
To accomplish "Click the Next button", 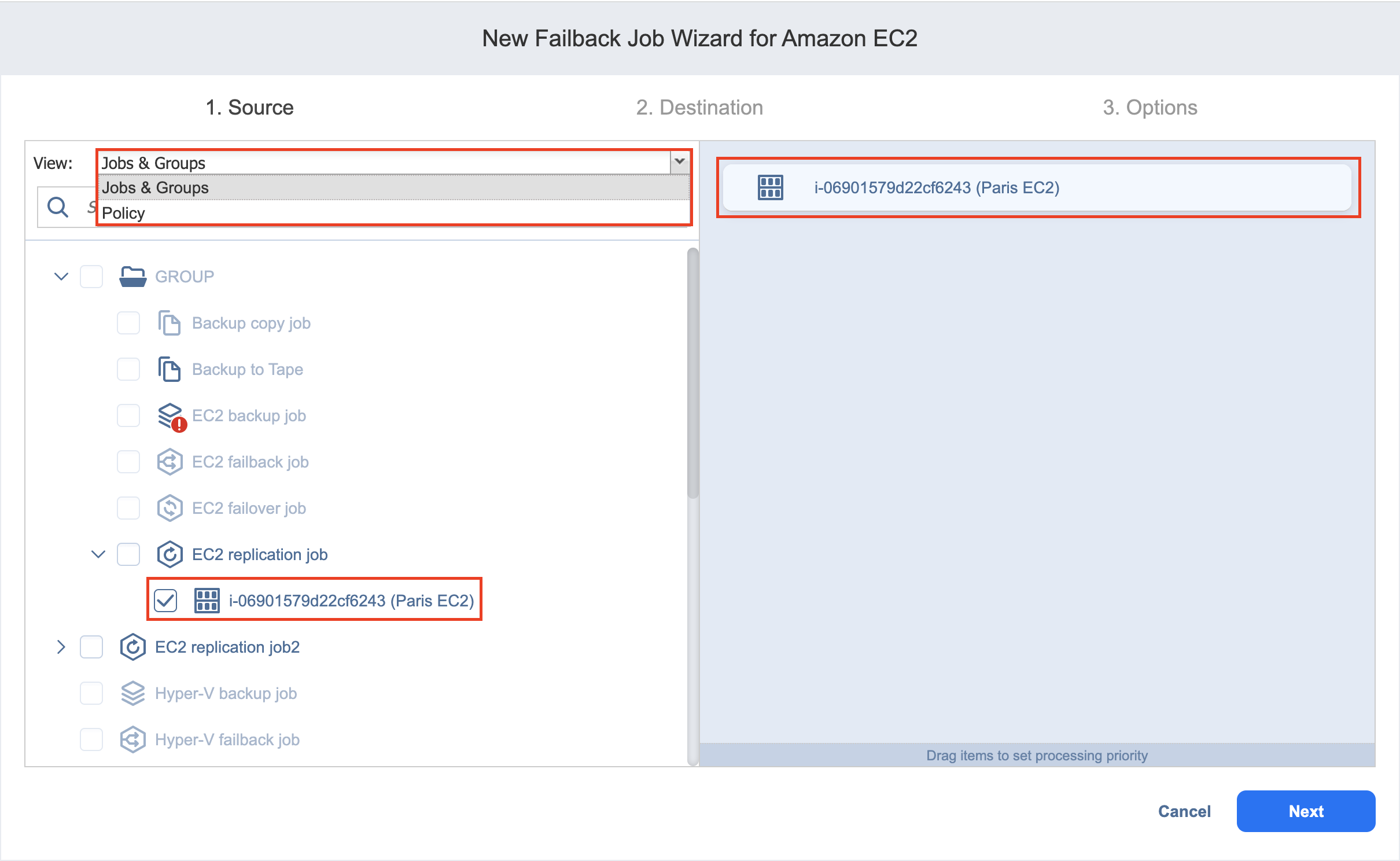I will point(1306,811).
